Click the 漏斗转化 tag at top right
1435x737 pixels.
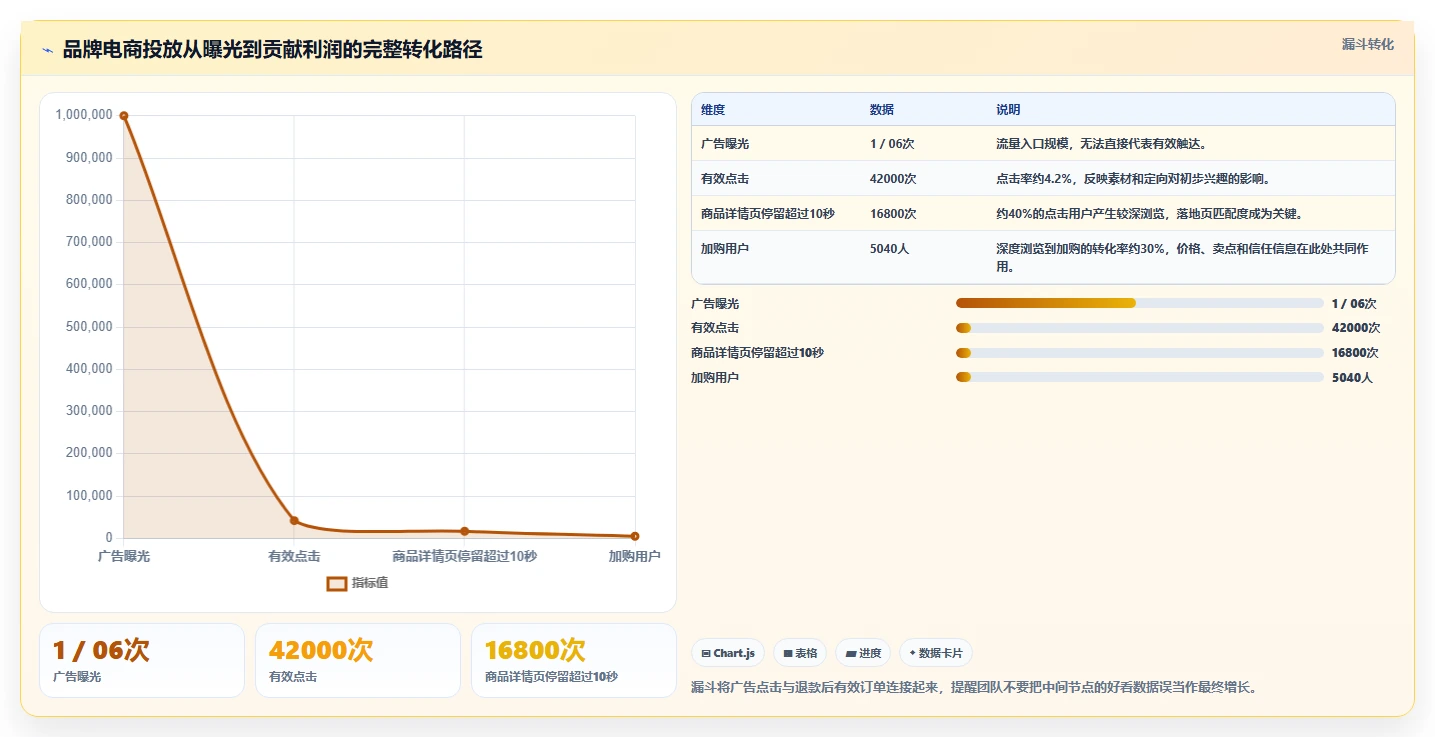[1367, 44]
